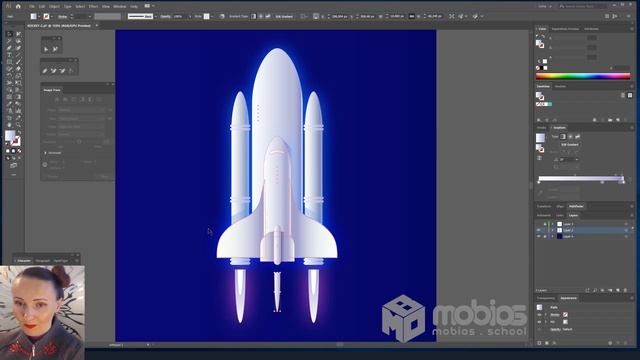Switch to the Pathfinder tab

(576, 207)
